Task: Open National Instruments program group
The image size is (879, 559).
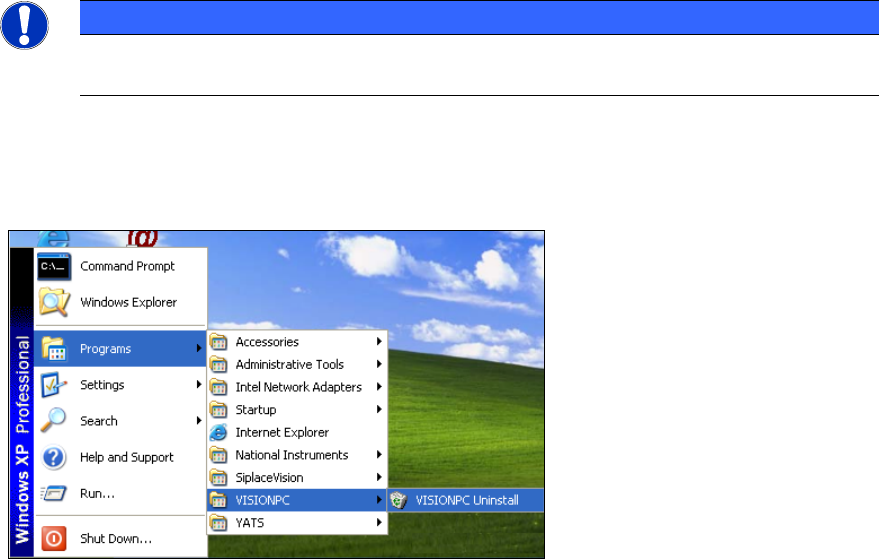Action: click(x=297, y=455)
